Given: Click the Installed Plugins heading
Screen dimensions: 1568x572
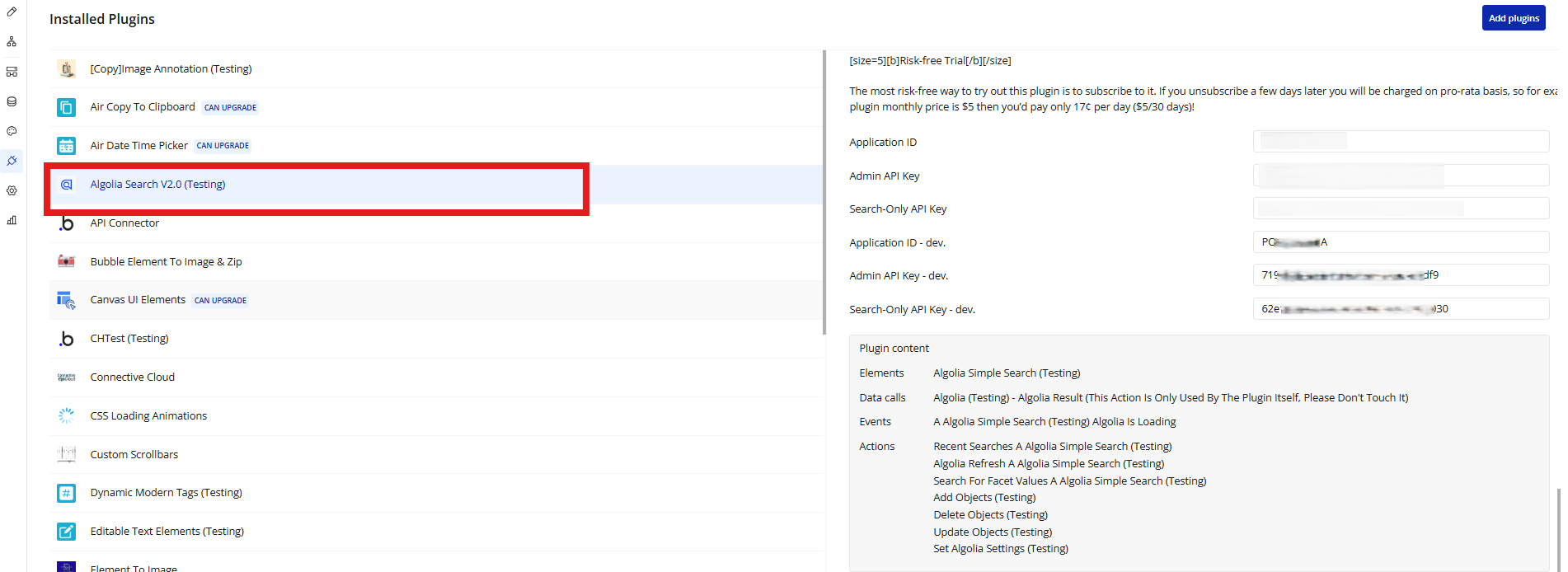Looking at the screenshot, I should click(102, 19).
